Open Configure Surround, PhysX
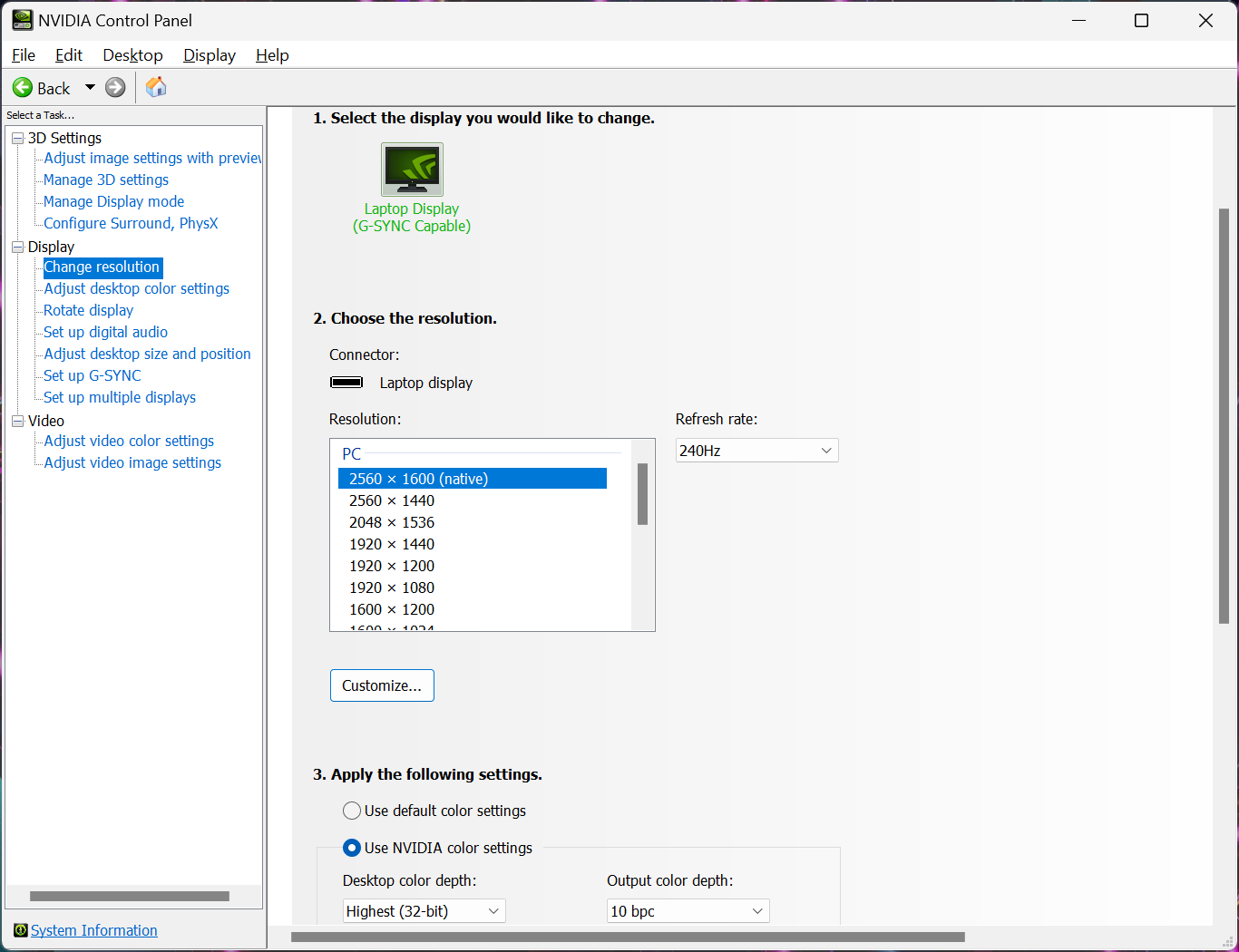The width and height of the screenshot is (1239, 952). pyautogui.click(x=131, y=223)
